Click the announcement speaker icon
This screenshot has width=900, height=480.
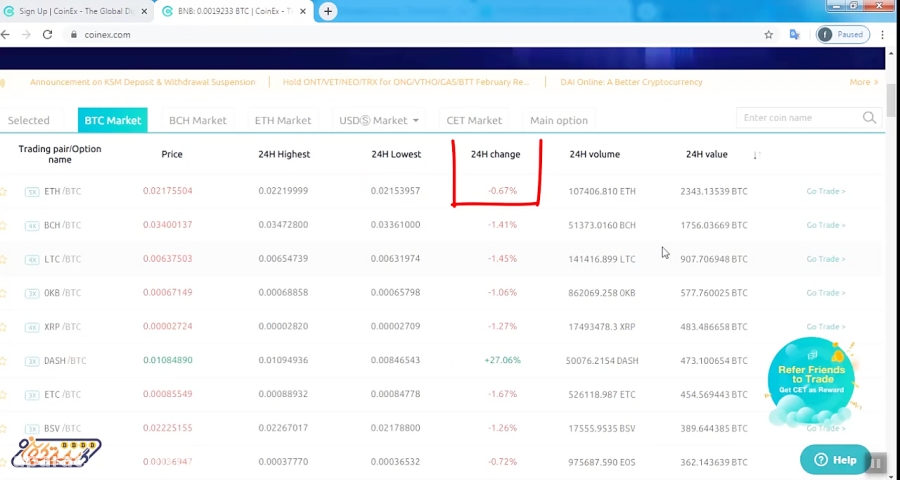tap(2, 83)
